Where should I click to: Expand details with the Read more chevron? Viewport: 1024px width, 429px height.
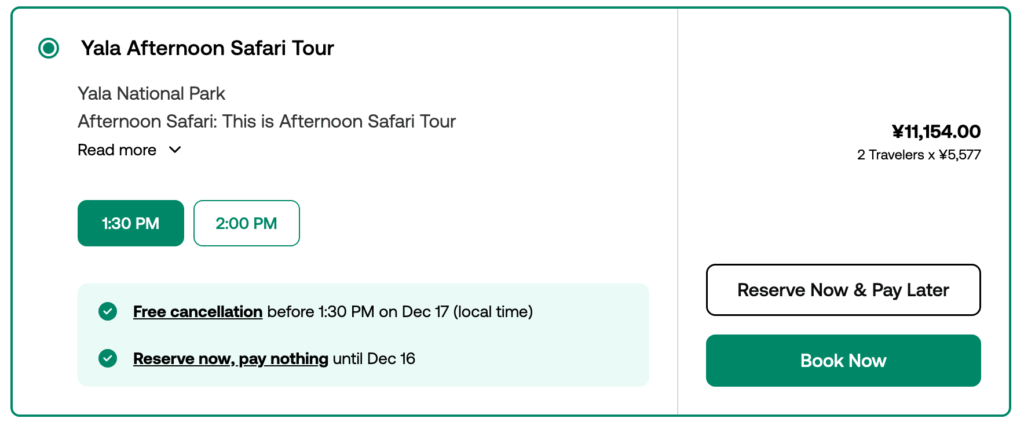click(175, 150)
